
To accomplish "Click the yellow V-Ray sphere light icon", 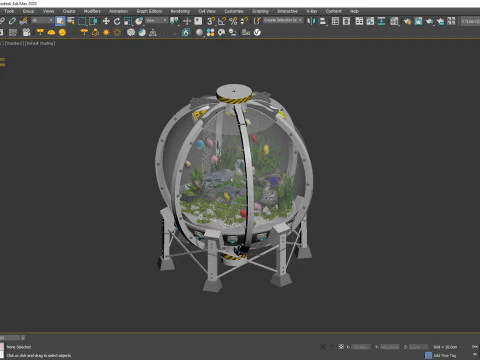I will (x=62, y=32).
